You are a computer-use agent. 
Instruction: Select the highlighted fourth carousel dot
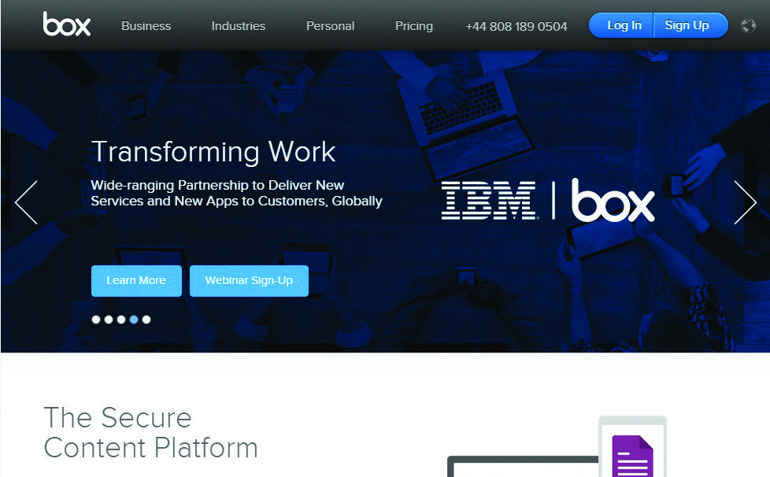click(x=134, y=320)
